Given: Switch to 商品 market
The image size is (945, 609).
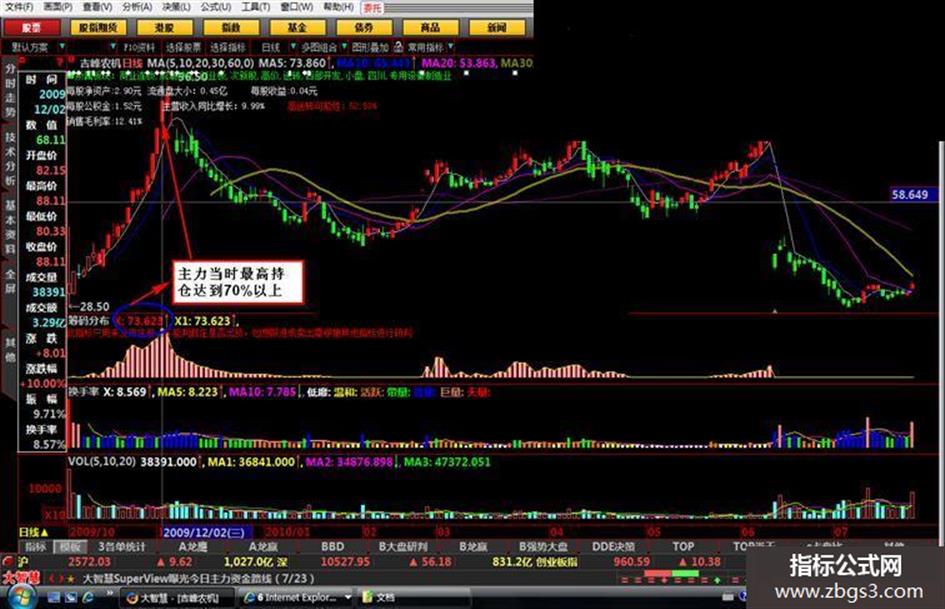Looking at the screenshot, I should pyautogui.click(x=430, y=28).
